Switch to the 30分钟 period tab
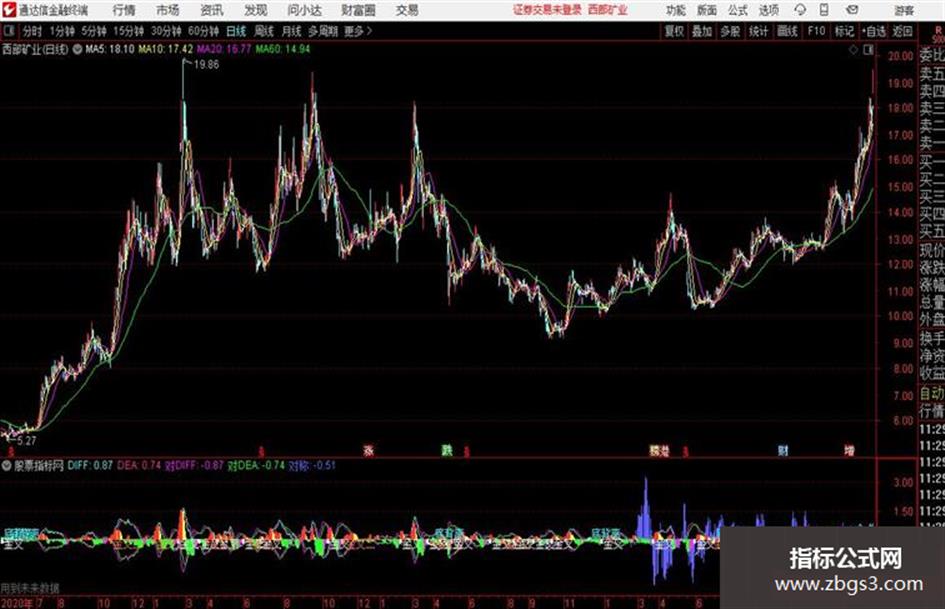This screenshot has width=945, height=609. (x=166, y=31)
